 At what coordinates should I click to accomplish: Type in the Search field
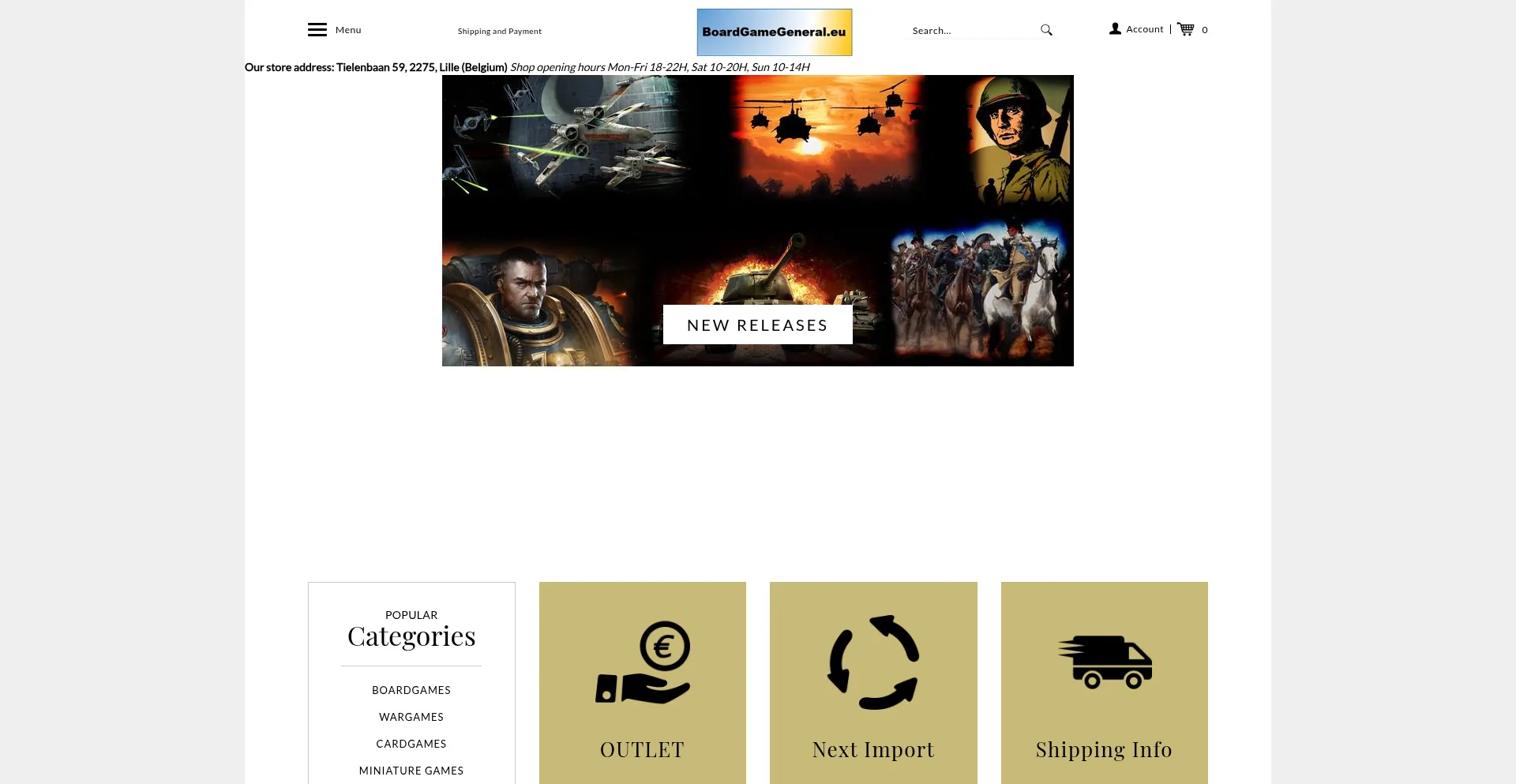pyautogui.click(x=971, y=31)
